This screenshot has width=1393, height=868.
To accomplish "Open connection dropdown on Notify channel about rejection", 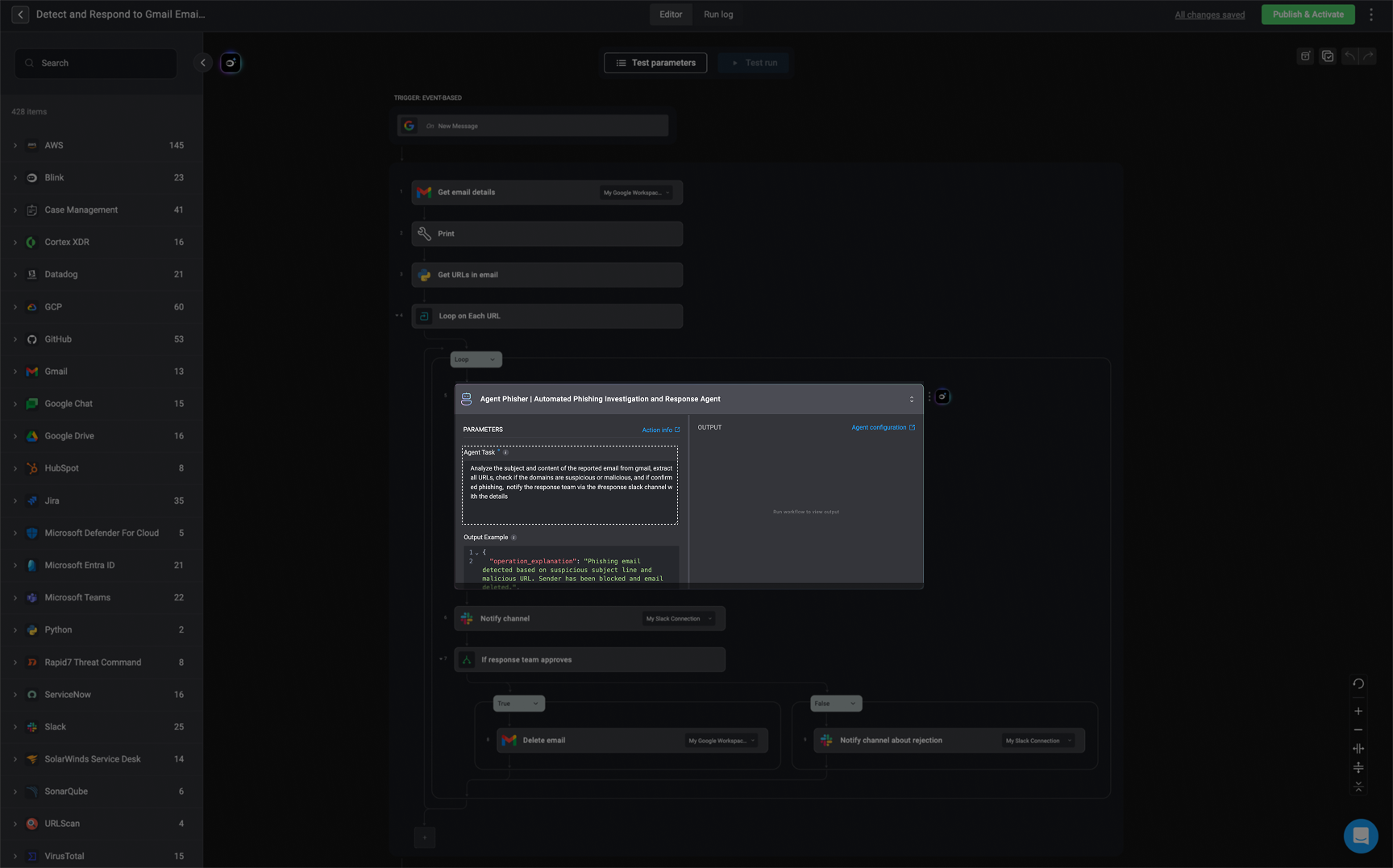I will pyautogui.click(x=1038, y=741).
